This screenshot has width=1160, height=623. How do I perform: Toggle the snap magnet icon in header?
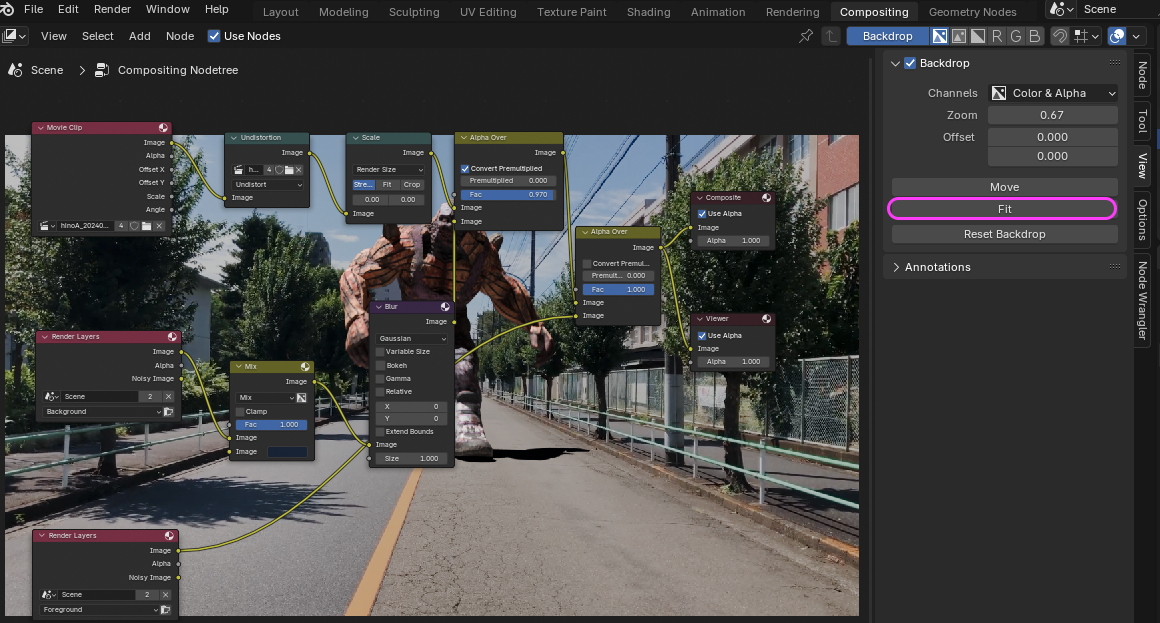(x=1059, y=36)
